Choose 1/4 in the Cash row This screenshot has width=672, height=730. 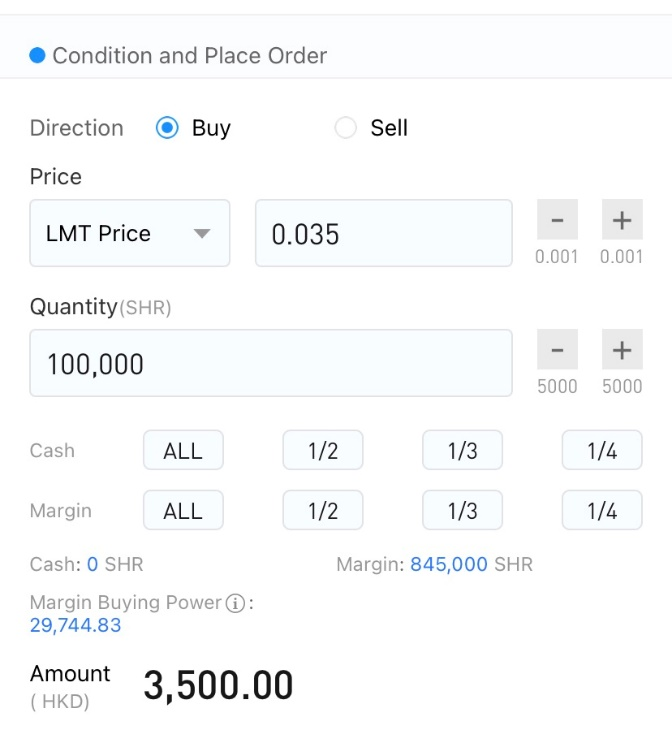click(x=602, y=450)
